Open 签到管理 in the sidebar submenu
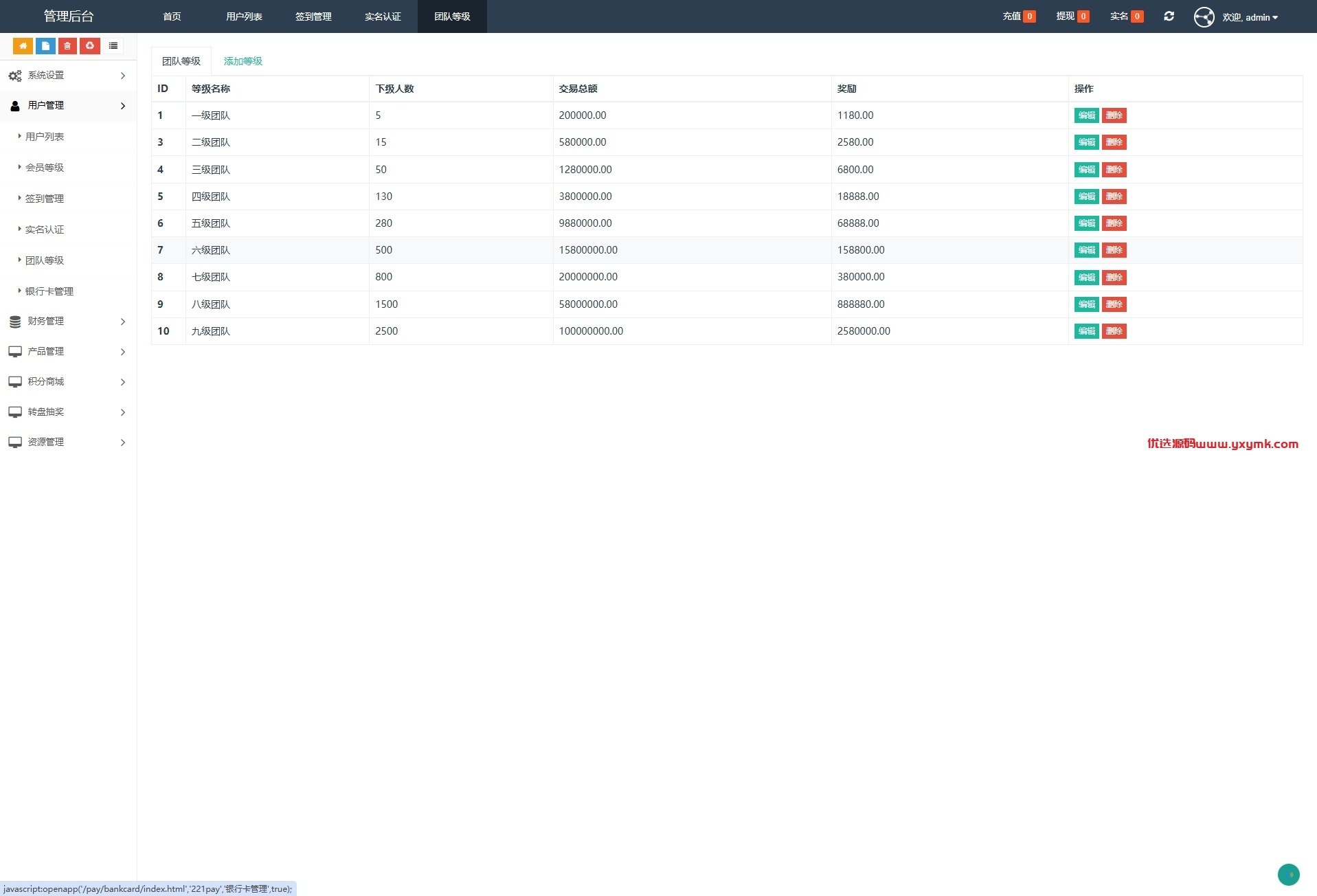The height and width of the screenshot is (896, 1317). pyautogui.click(x=45, y=199)
